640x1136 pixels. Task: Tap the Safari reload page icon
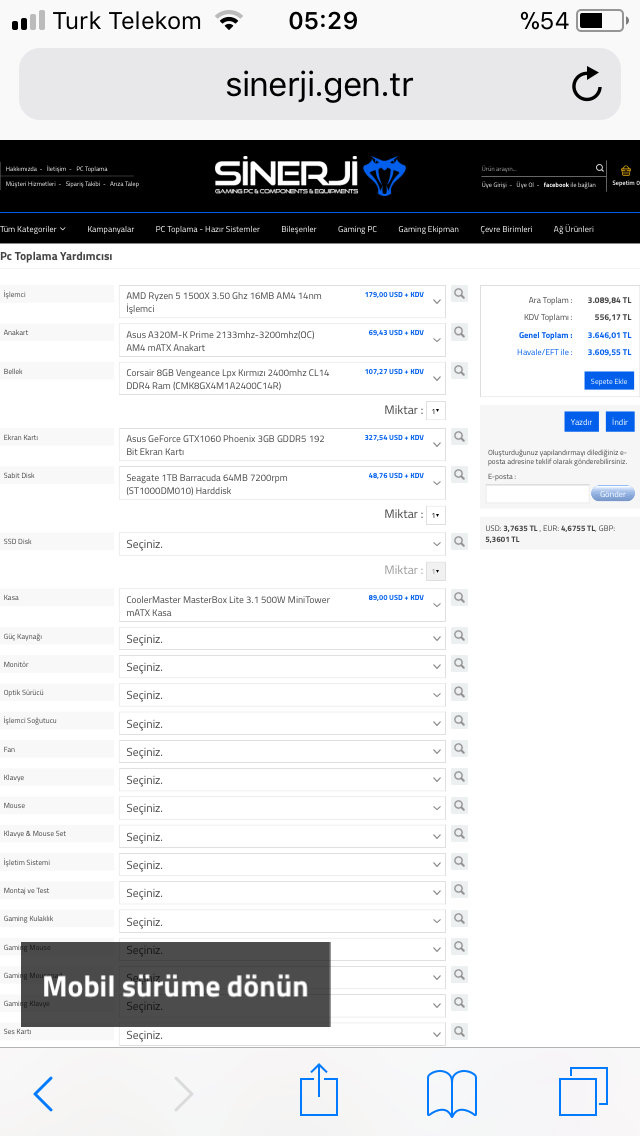pos(586,85)
